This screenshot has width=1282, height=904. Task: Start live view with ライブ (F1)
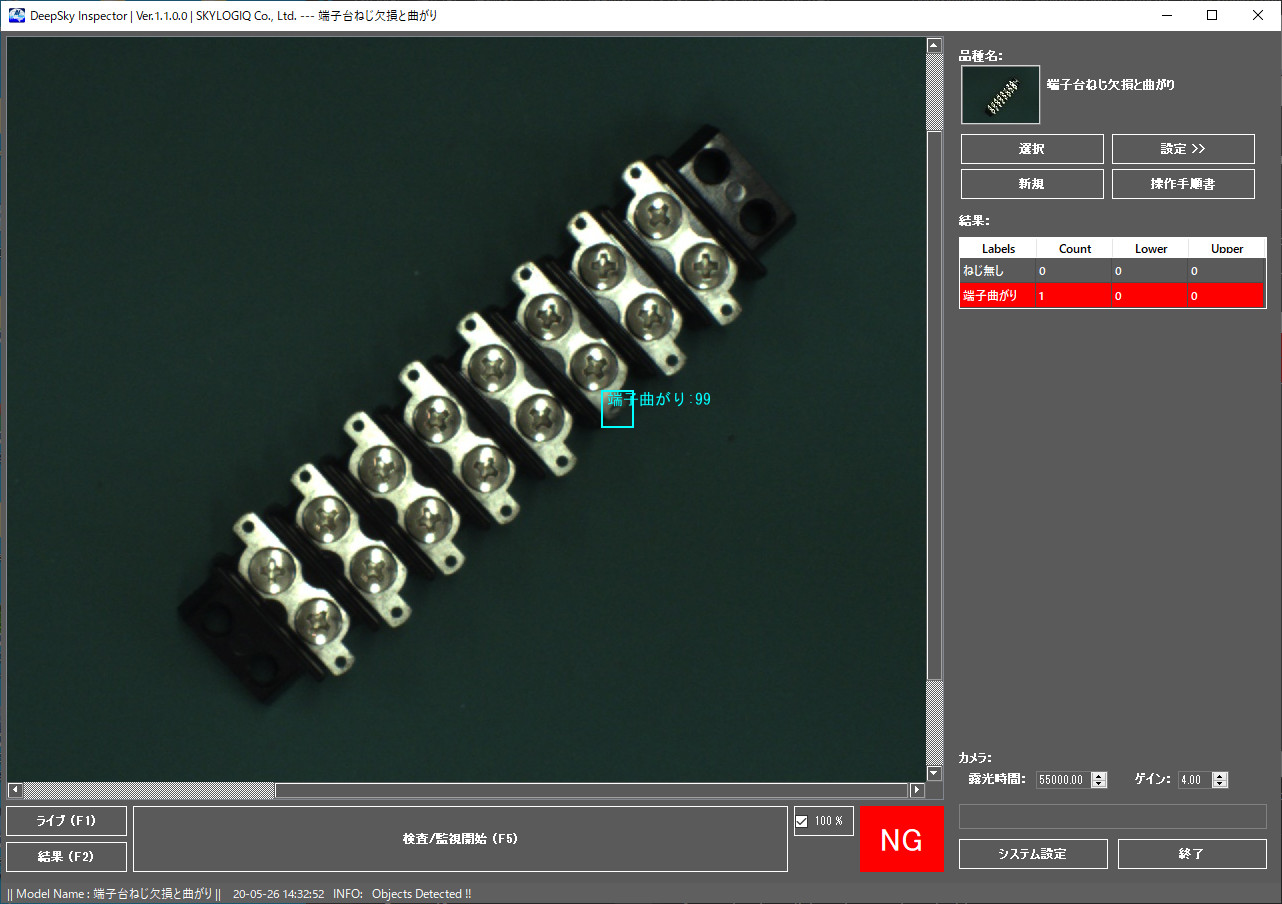[66, 821]
